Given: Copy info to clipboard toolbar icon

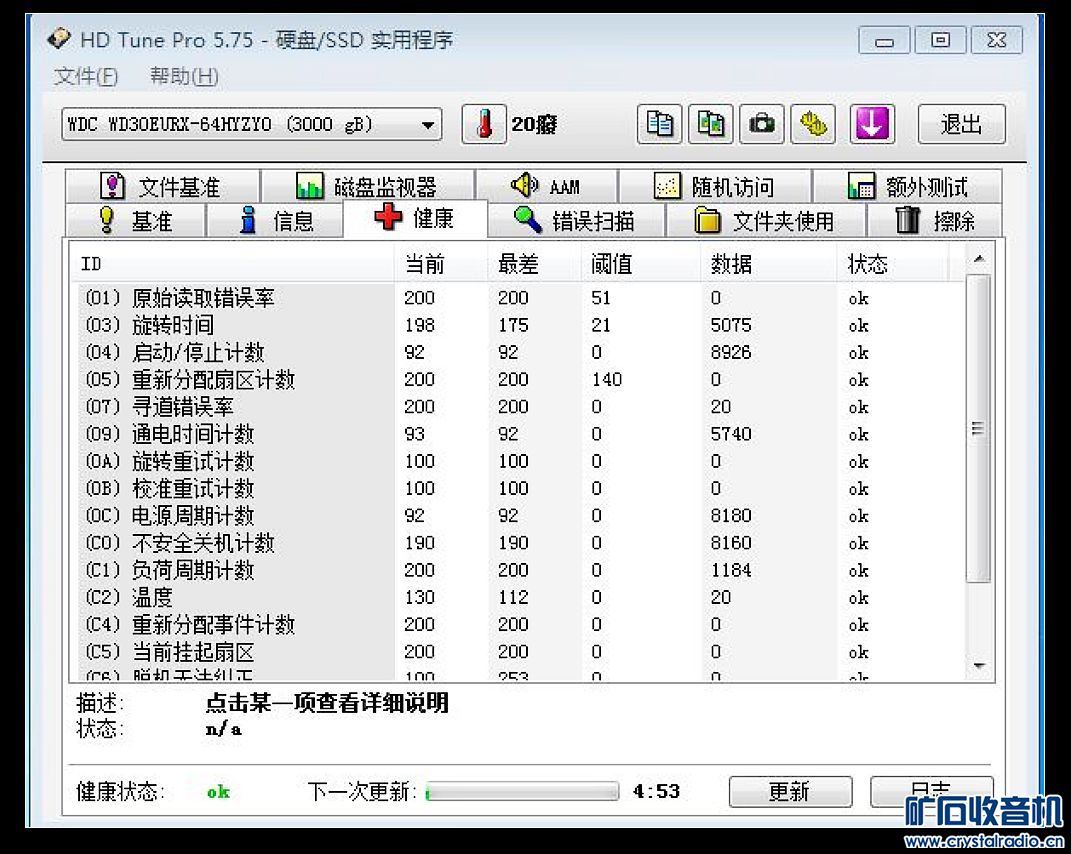Looking at the screenshot, I should pyautogui.click(x=659, y=124).
